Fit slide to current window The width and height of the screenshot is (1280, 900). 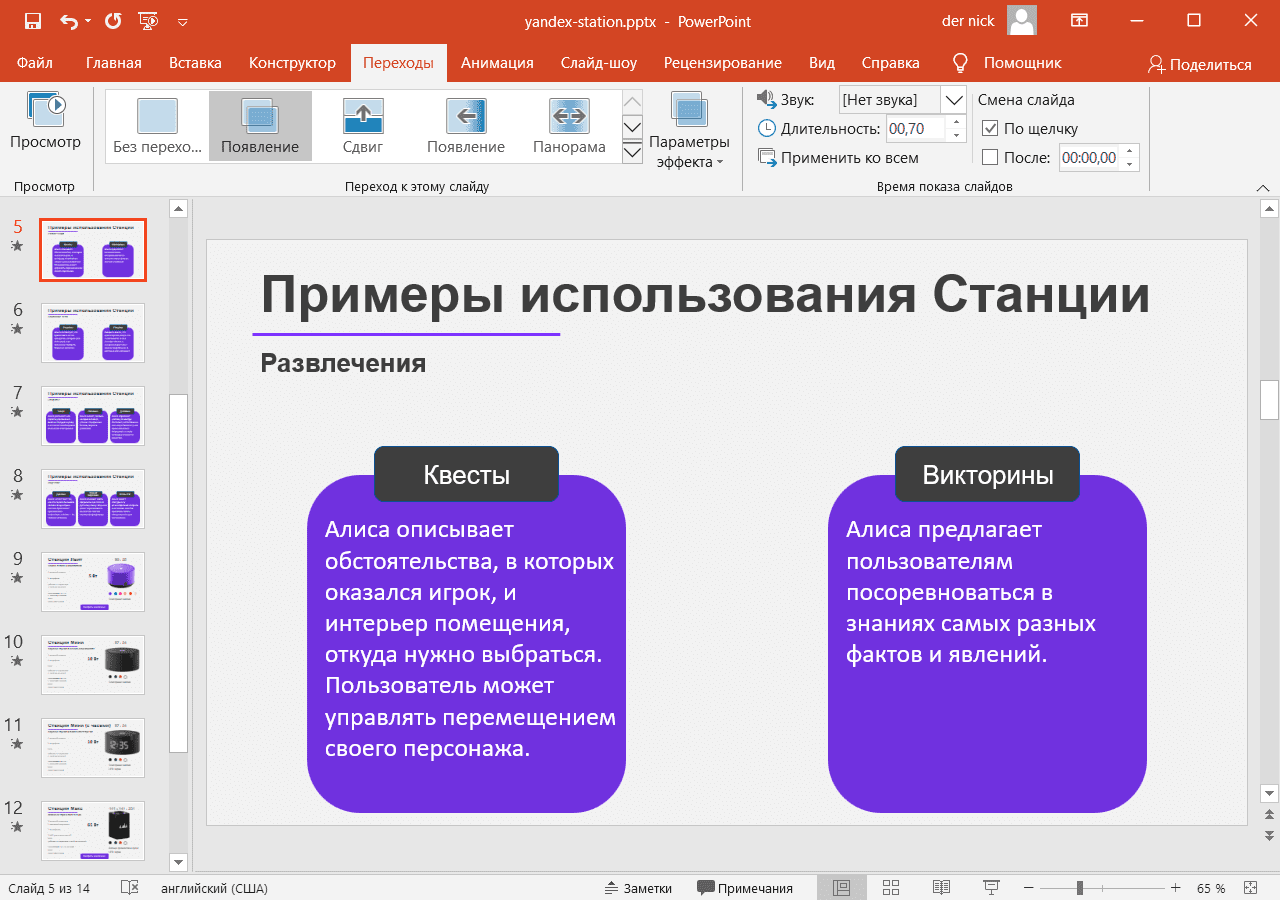click(1250, 888)
